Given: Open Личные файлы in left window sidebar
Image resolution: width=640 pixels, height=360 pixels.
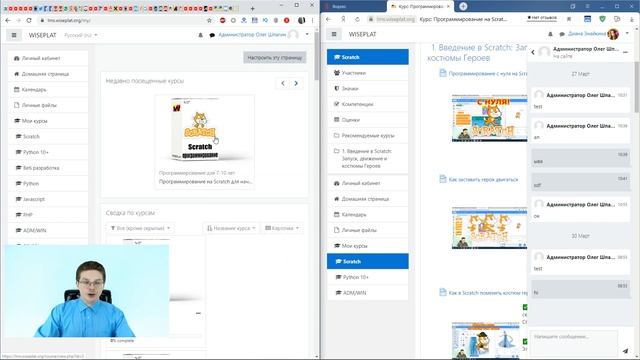Looking at the screenshot, I should click(x=48, y=105).
